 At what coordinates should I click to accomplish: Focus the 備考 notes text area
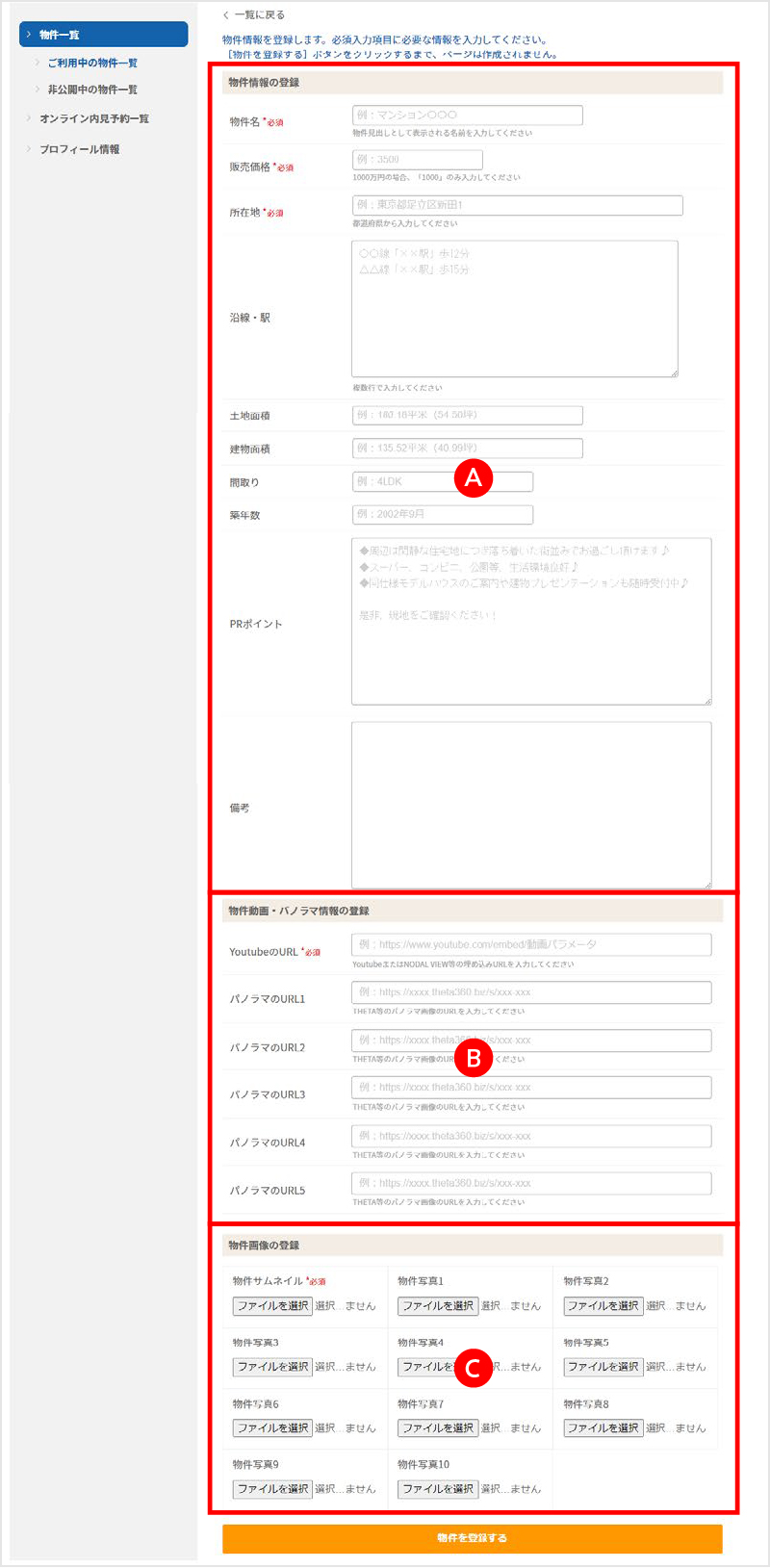click(530, 805)
